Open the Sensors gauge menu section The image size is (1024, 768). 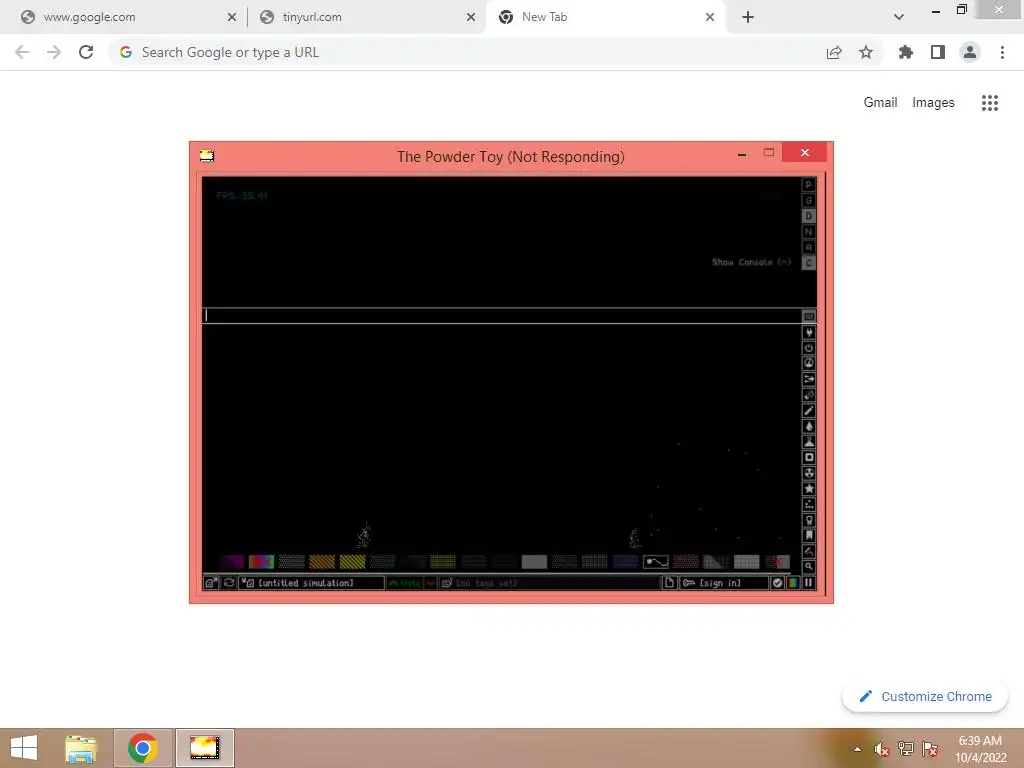point(808,364)
